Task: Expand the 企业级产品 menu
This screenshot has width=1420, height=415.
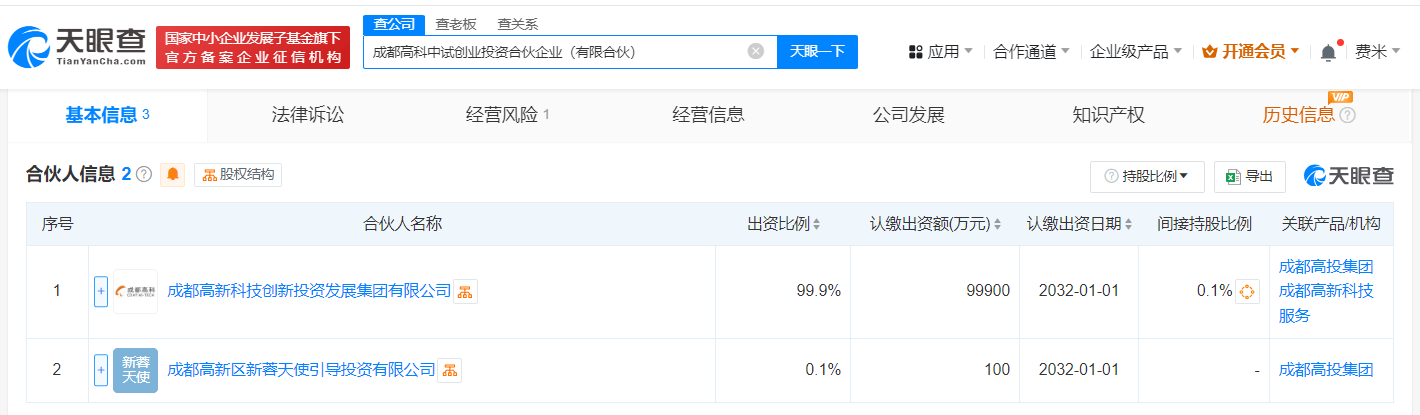Action: click(x=1135, y=52)
